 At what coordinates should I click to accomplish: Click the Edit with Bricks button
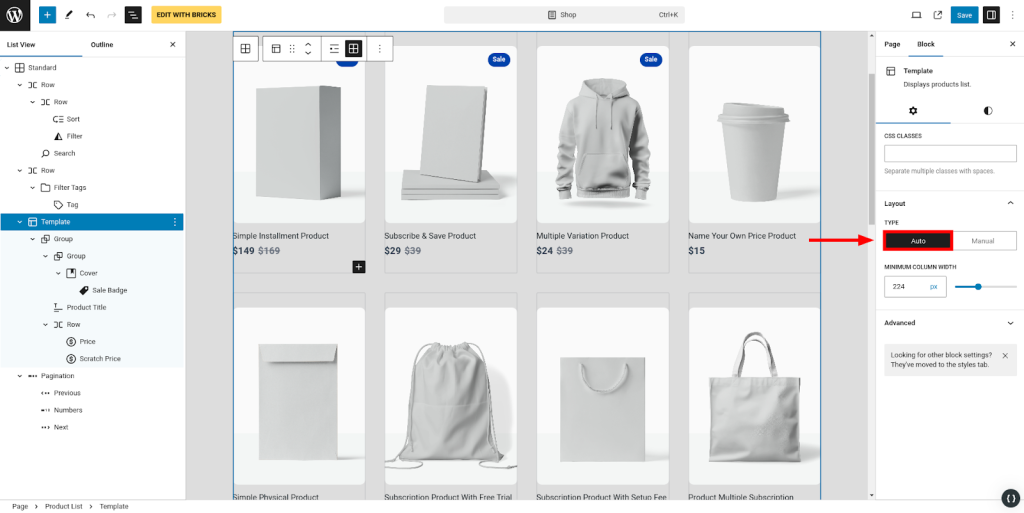[x=186, y=15]
